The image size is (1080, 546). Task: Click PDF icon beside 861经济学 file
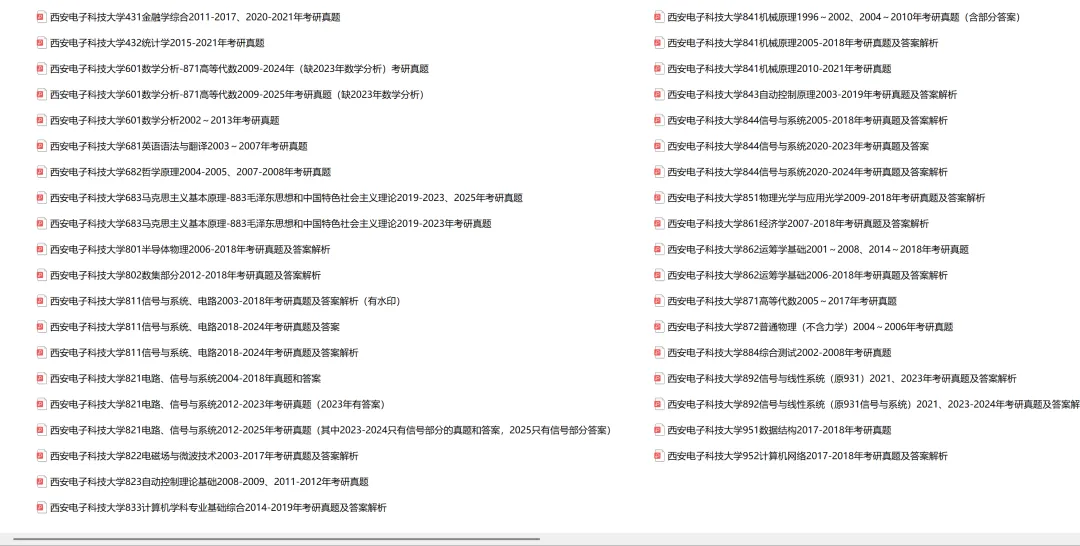(658, 223)
